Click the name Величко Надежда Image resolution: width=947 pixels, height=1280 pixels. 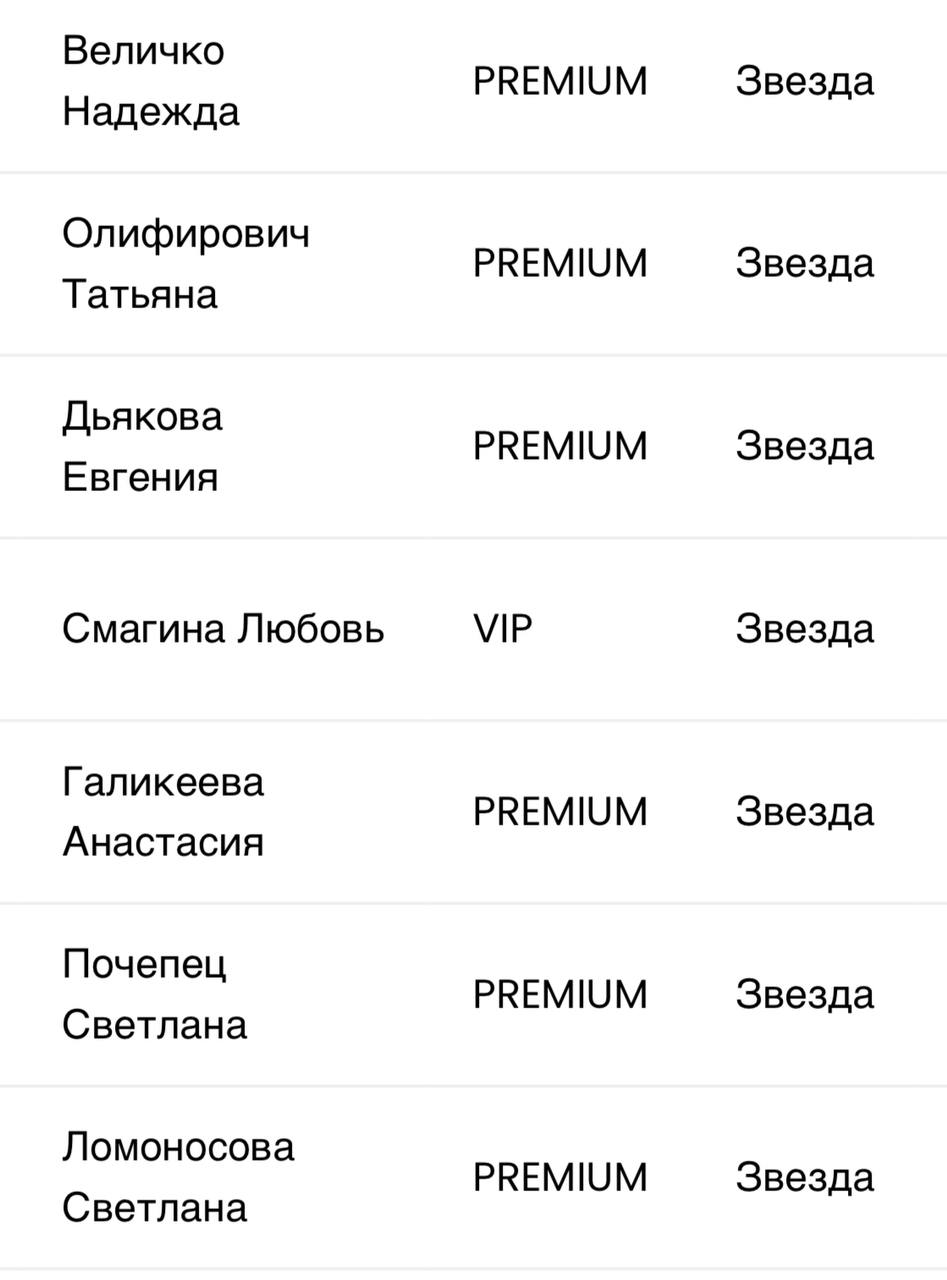coord(151,81)
